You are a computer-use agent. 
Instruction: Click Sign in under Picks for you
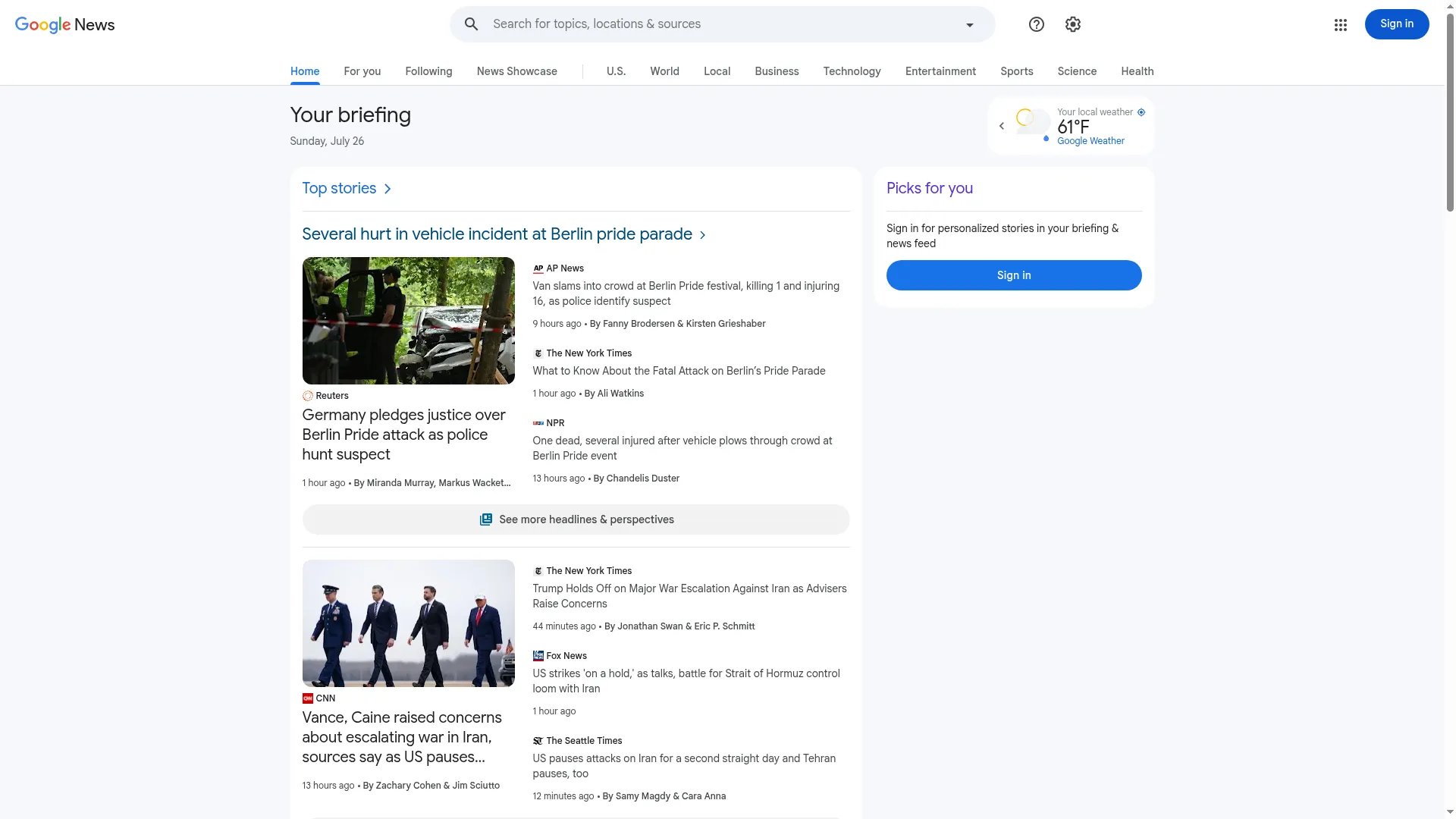pos(1014,275)
